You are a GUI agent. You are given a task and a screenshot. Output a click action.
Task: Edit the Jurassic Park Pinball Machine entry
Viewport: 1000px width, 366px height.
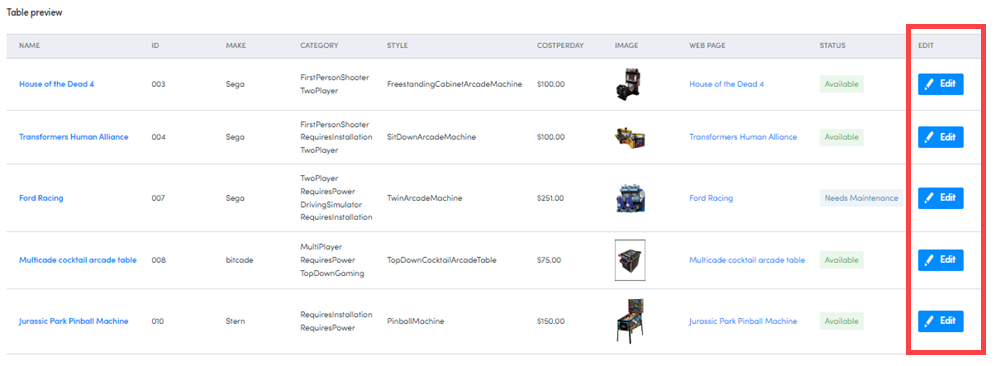tap(940, 321)
